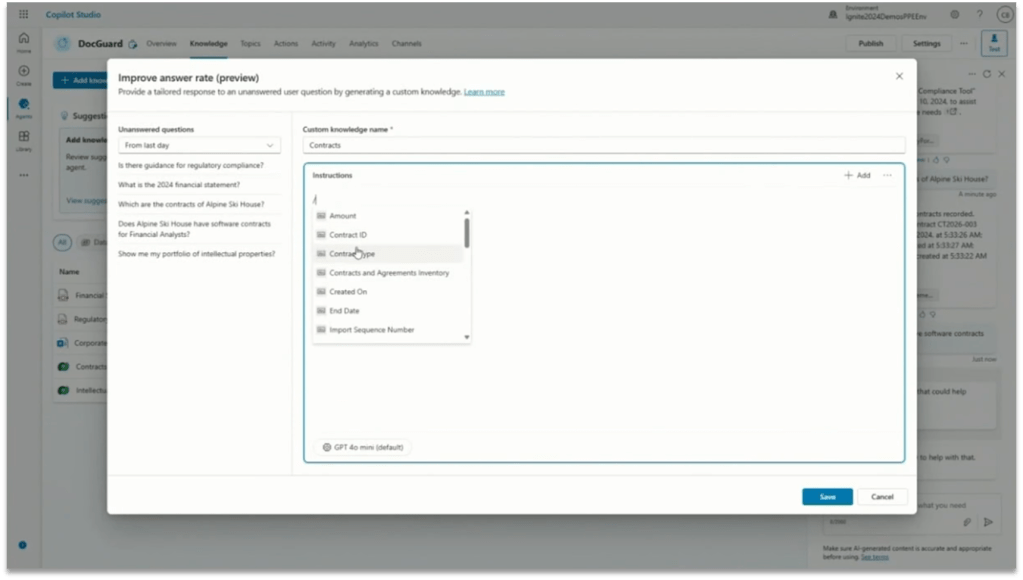
Task: Open the Settings gear in top bar
Action: coord(955,14)
